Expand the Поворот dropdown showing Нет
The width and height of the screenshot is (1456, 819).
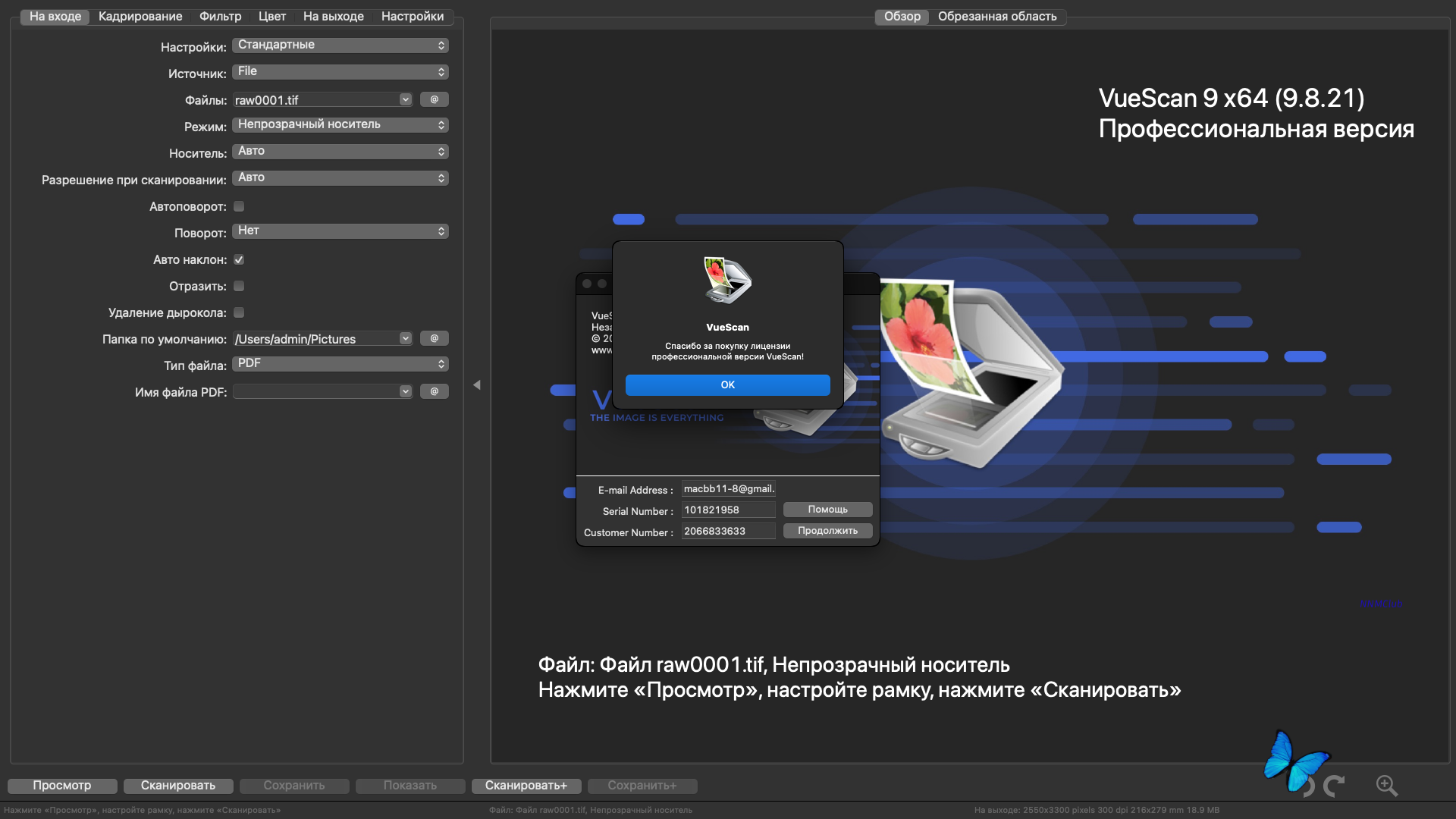(x=340, y=231)
